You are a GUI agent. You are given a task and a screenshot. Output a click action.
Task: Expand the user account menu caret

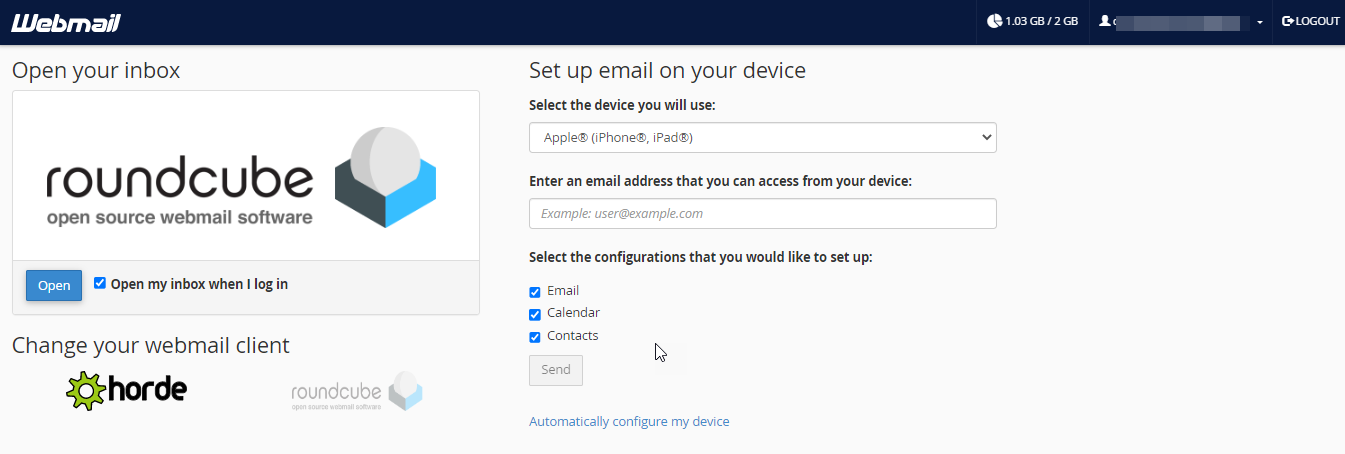click(1260, 22)
